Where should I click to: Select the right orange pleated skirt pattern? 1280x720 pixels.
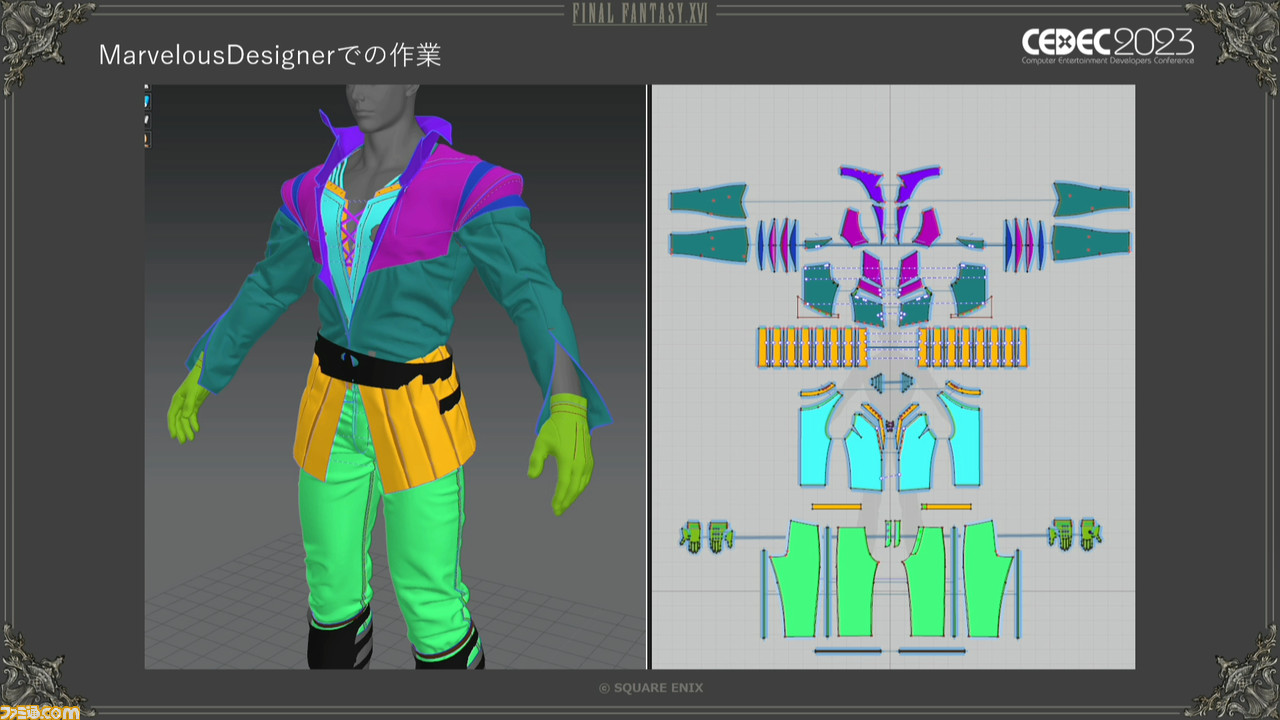point(972,347)
